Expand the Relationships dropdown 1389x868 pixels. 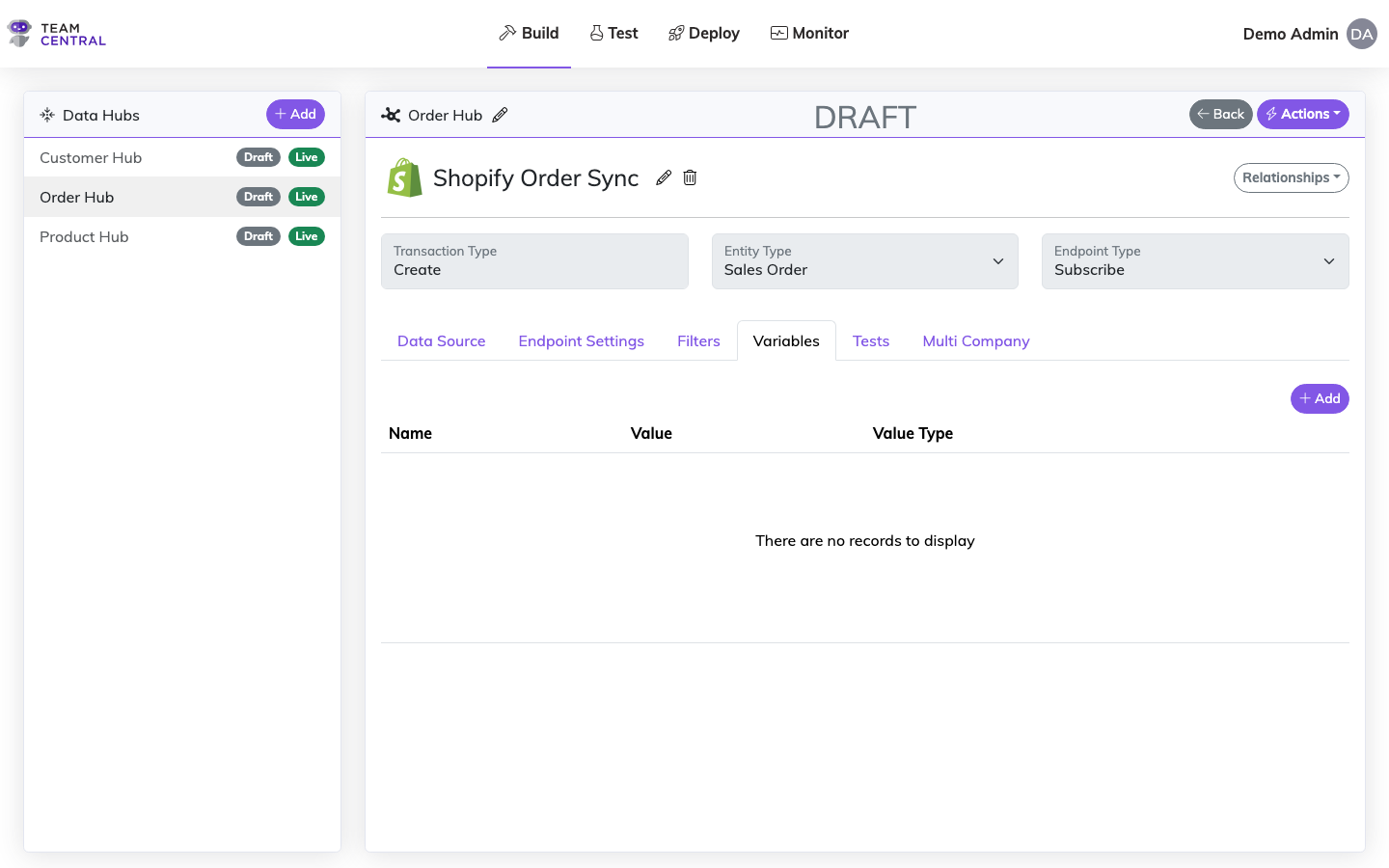(1291, 177)
